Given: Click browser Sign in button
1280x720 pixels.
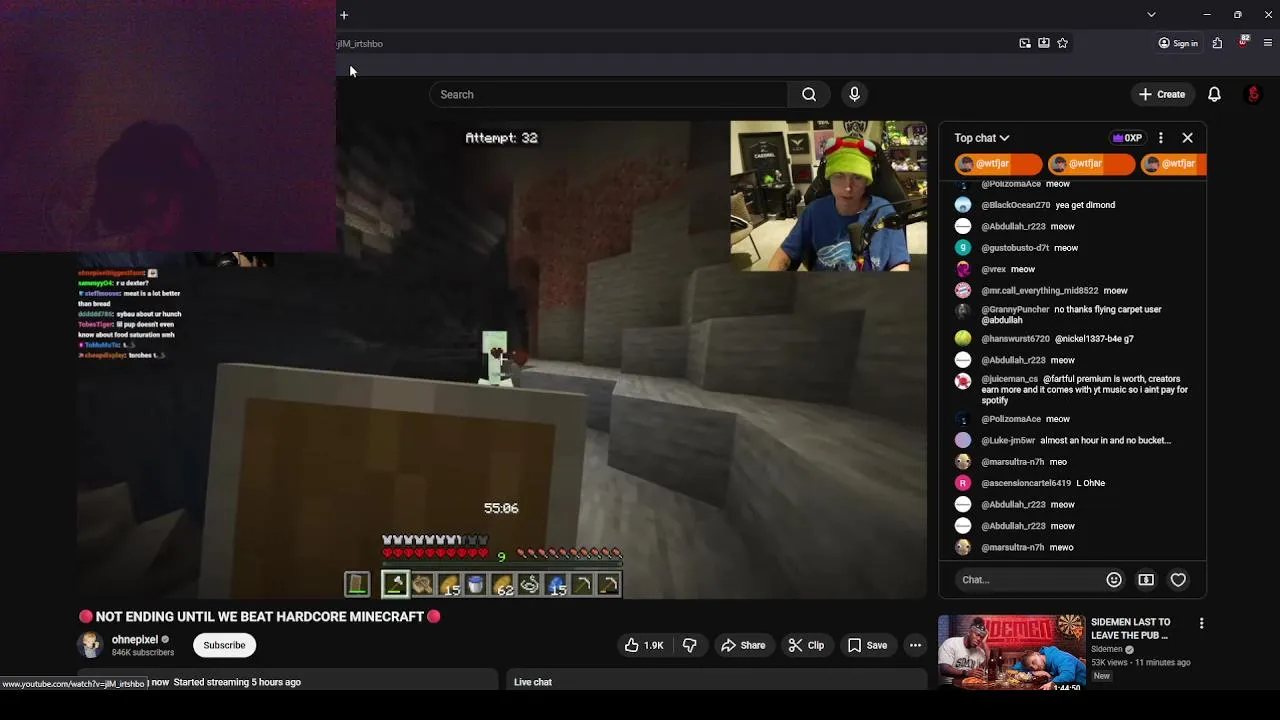Looking at the screenshot, I should tap(1178, 43).
